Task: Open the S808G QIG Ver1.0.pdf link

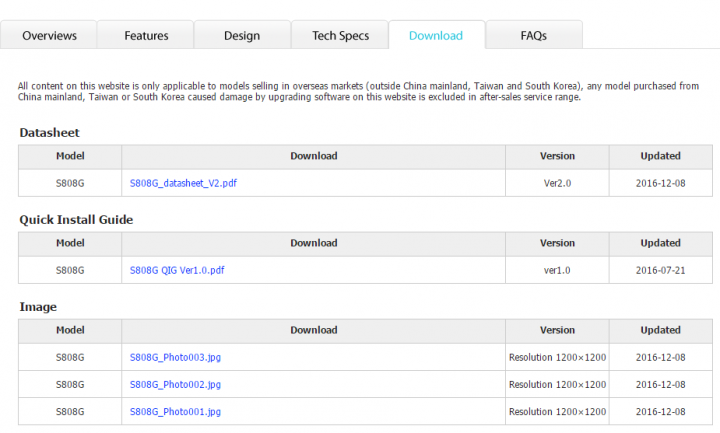Action: coord(177,270)
